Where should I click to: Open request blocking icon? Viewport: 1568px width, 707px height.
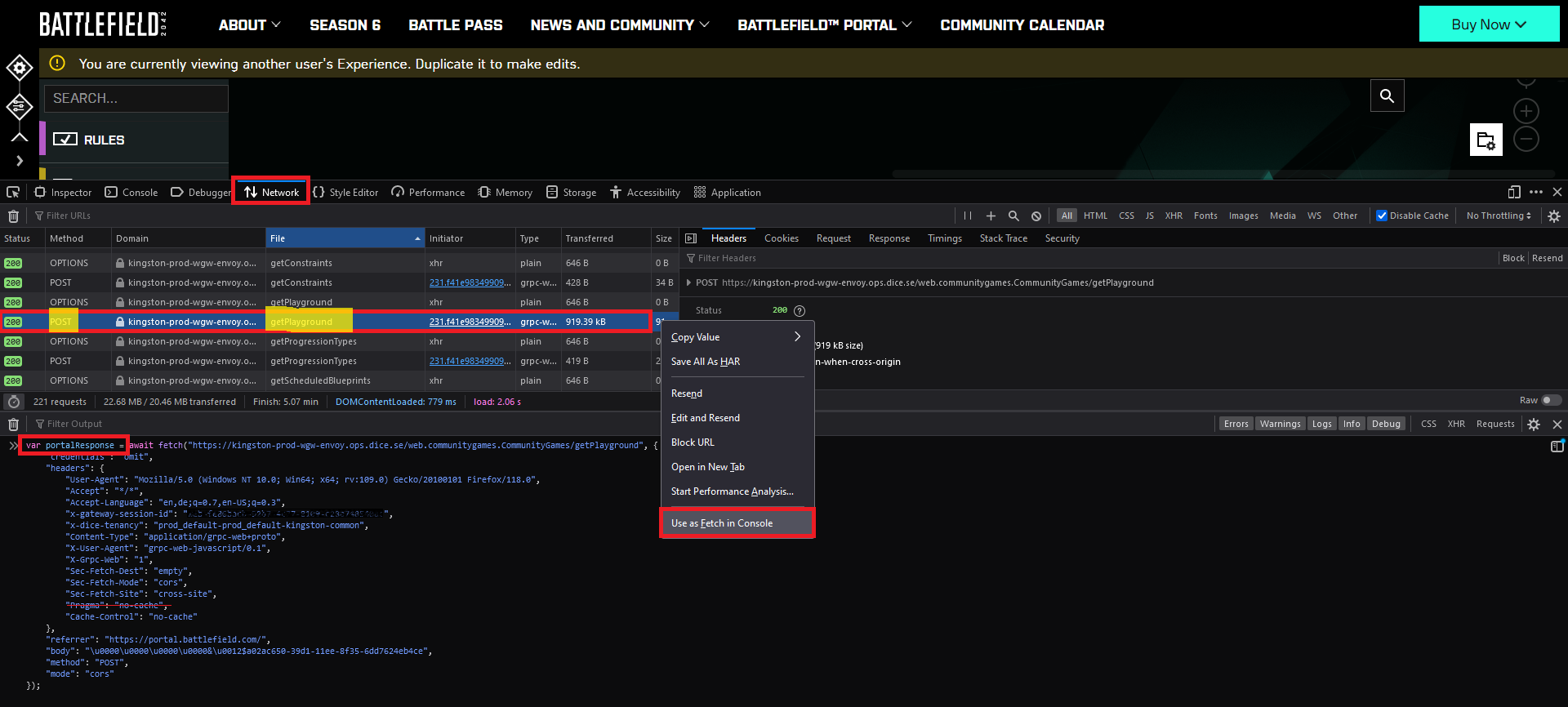1036,216
